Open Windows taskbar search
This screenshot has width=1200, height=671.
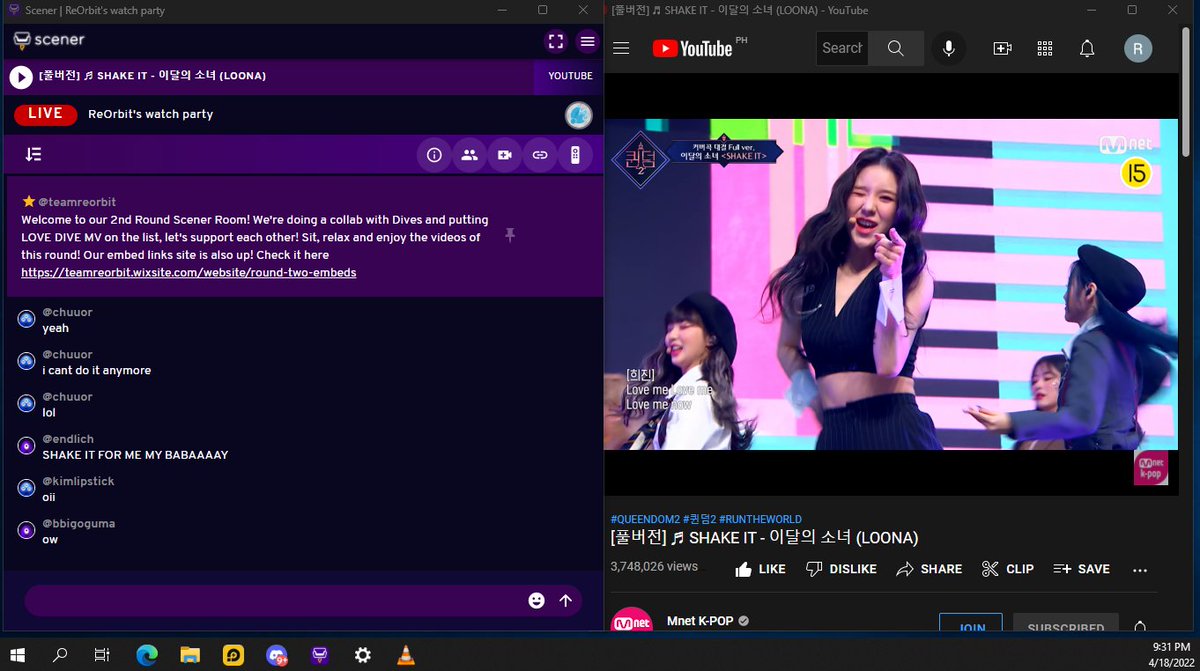60,655
